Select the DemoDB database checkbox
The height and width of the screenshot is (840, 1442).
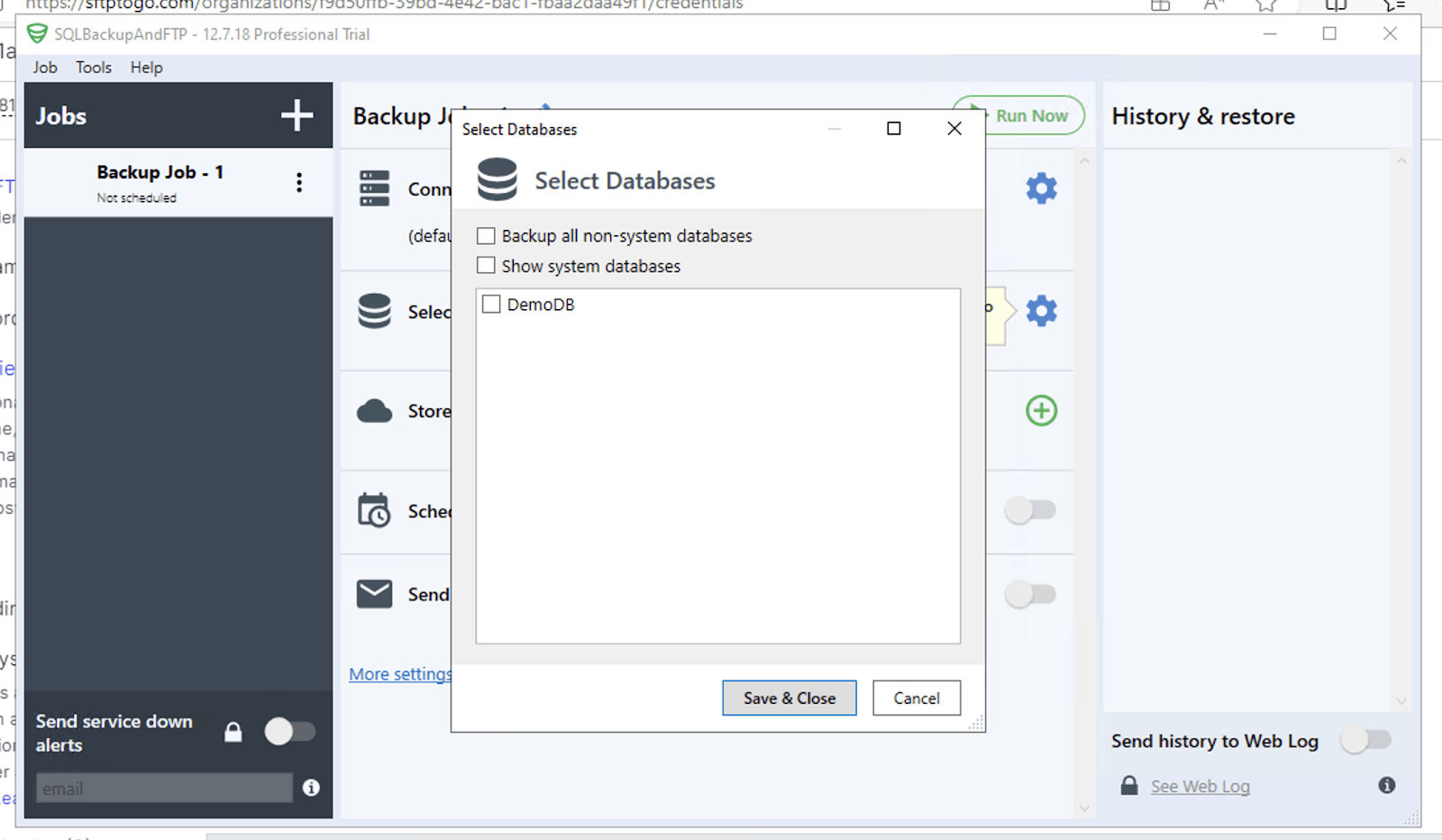491,305
